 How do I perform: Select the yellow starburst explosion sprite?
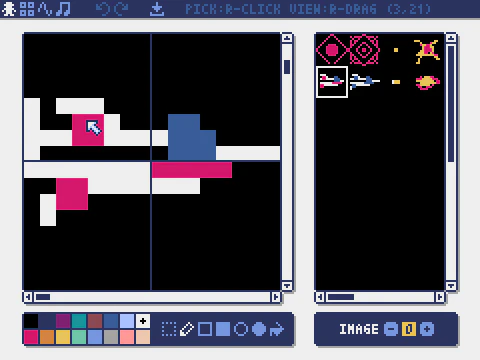click(427, 51)
